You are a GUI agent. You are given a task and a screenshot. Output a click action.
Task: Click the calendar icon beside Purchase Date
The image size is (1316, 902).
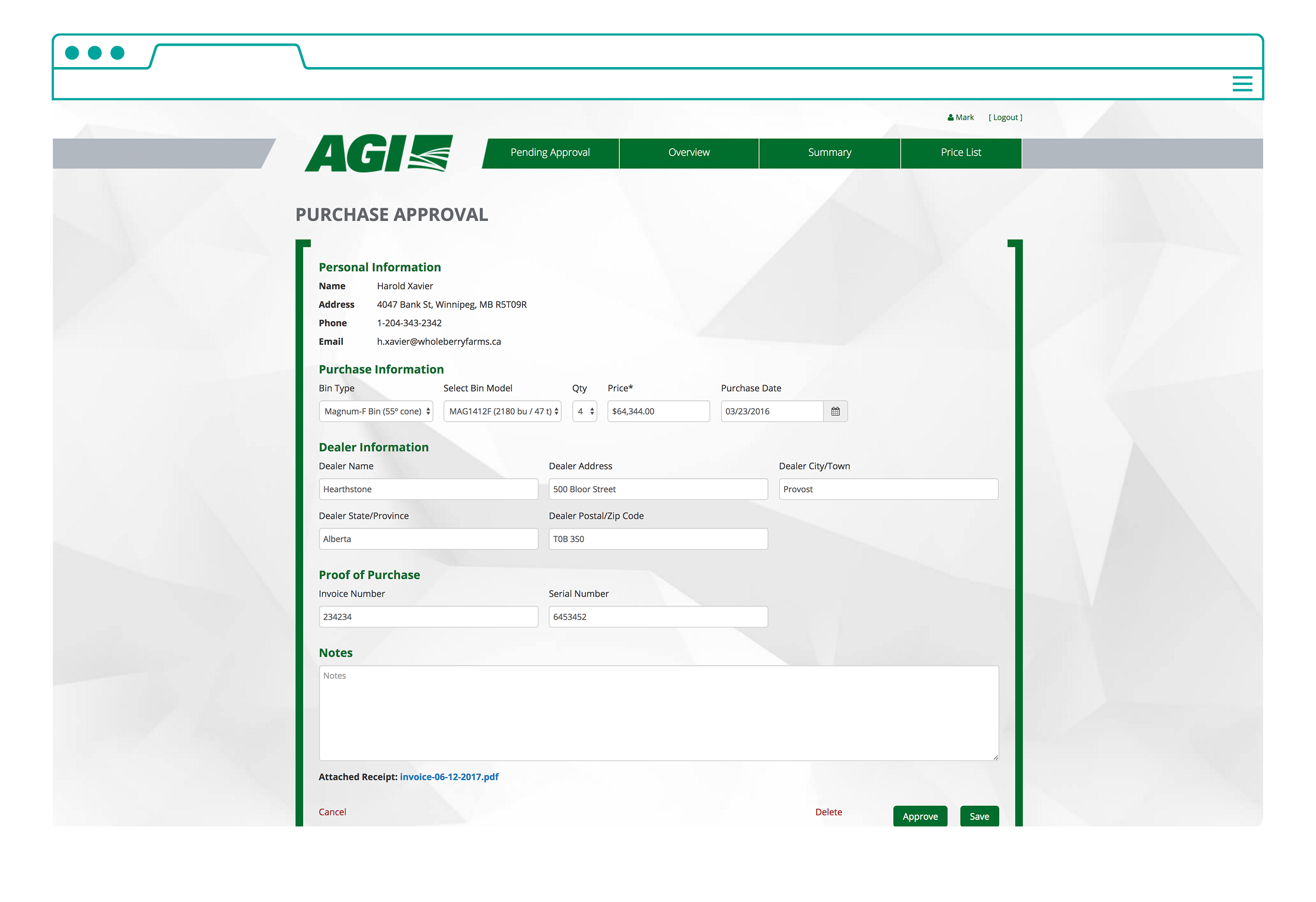[835, 411]
